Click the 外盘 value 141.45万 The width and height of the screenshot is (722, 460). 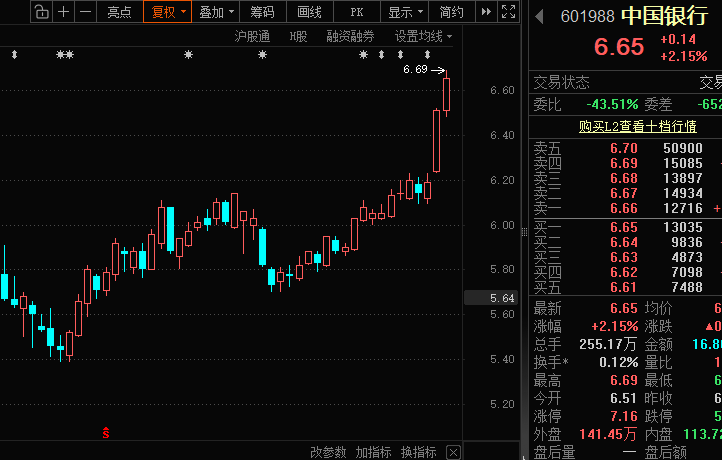click(608, 434)
